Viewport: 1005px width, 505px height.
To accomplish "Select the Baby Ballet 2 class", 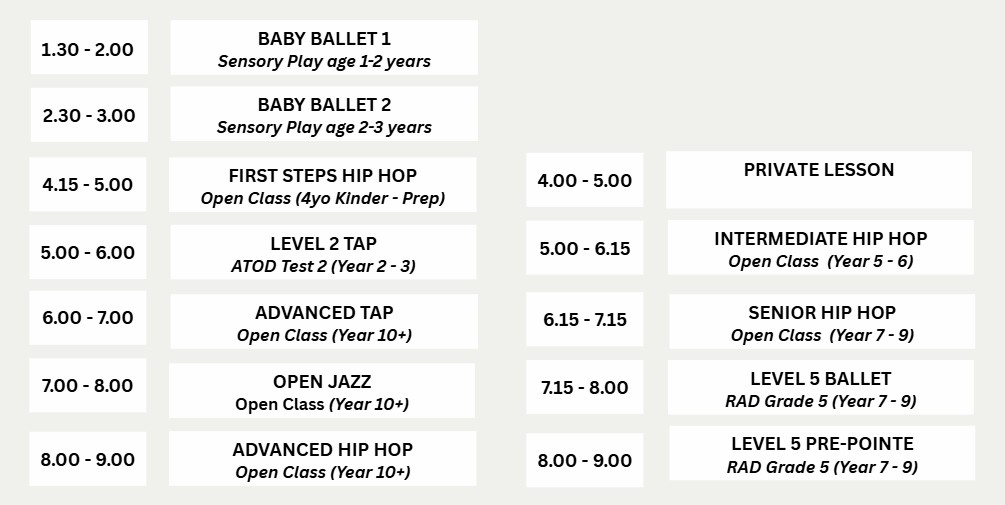I will click(x=324, y=115).
